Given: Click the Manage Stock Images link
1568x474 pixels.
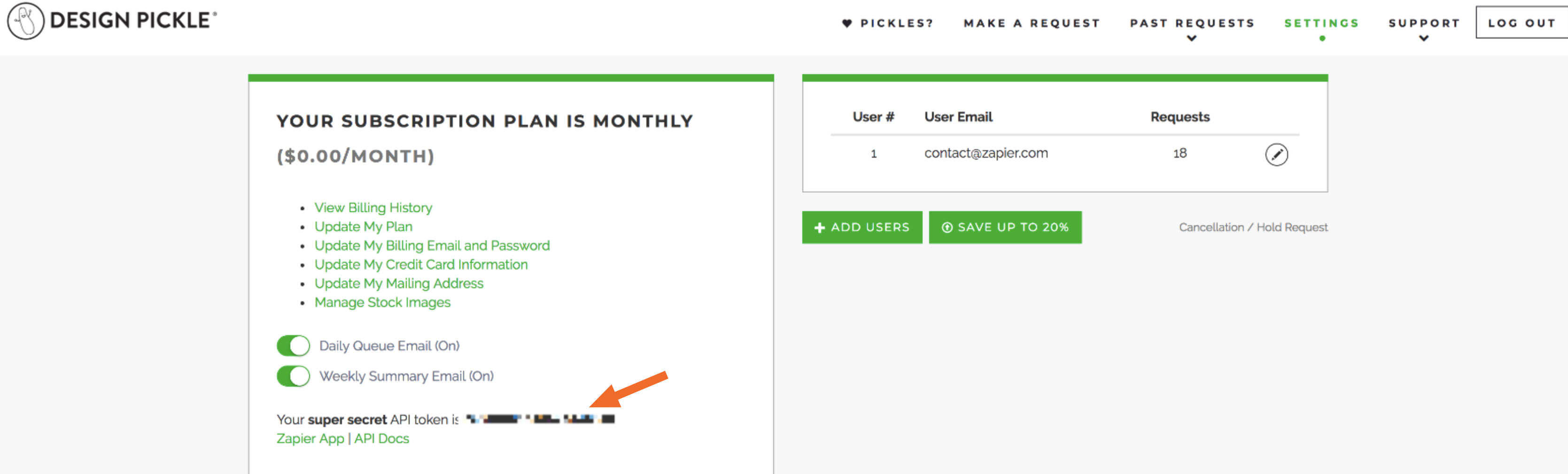Looking at the screenshot, I should [382, 302].
